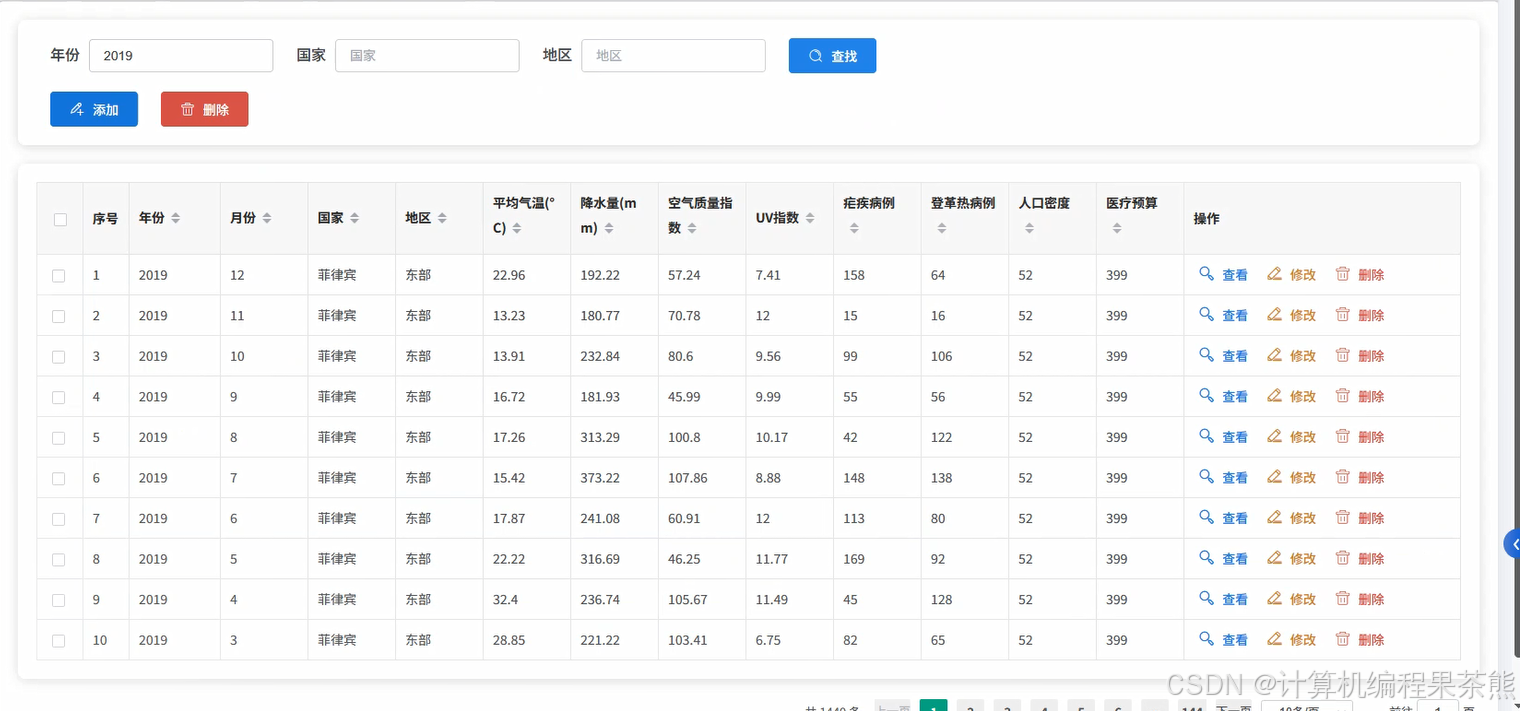Toggle the select-all checkbox in table header
Image resolution: width=1520 pixels, height=711 pixels.
click(x=60, y=219)
